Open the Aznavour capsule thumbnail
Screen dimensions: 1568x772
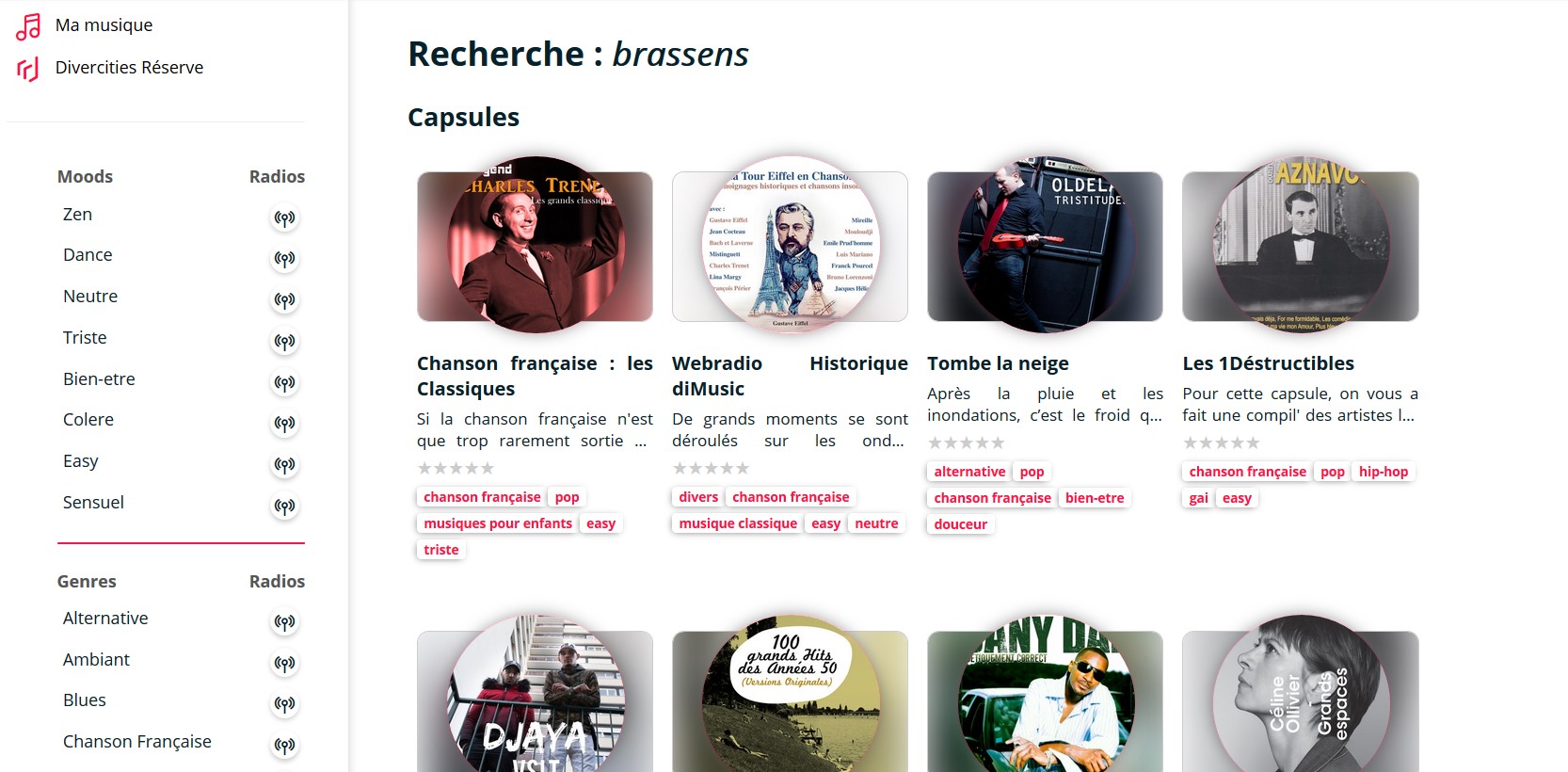(x=1301, y=245)
